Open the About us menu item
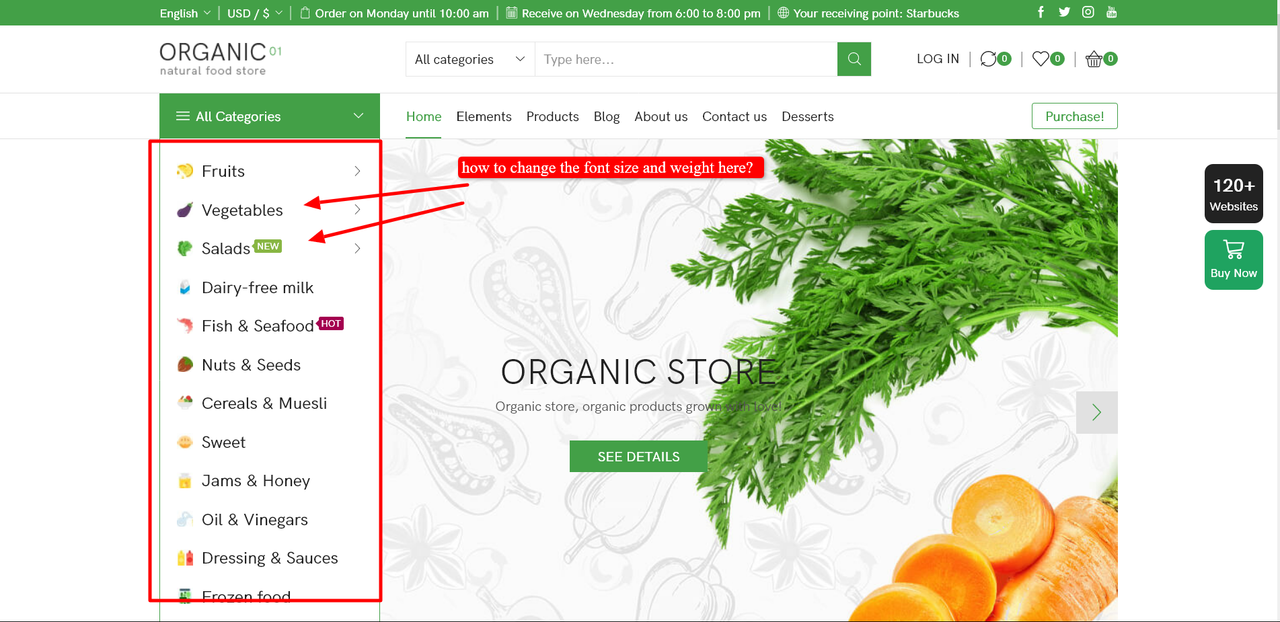Viewport: 1280px width, 622px height. point(661,116)
